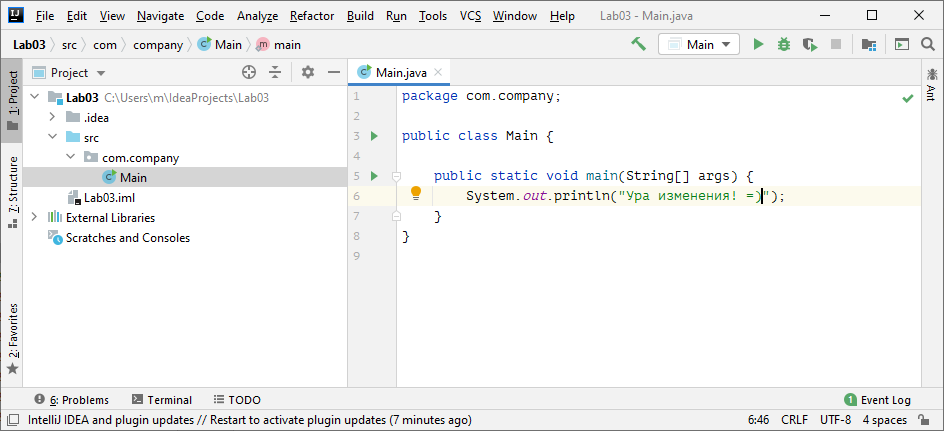Open Project panel settings gear
The width and height of the screenshot is (944, 431).
[308, 73]
